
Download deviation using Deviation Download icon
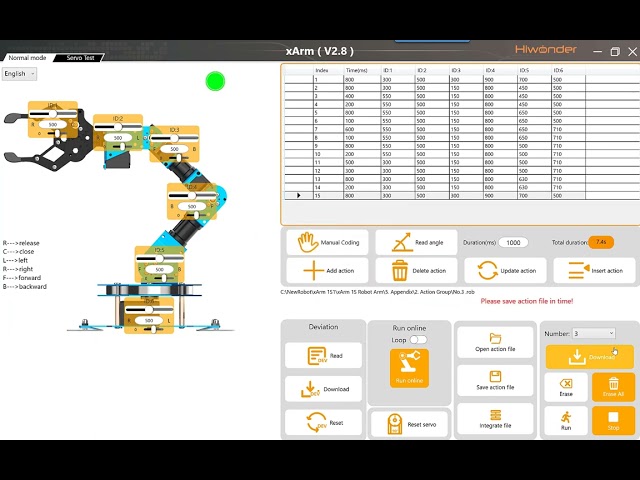point(310,389)
